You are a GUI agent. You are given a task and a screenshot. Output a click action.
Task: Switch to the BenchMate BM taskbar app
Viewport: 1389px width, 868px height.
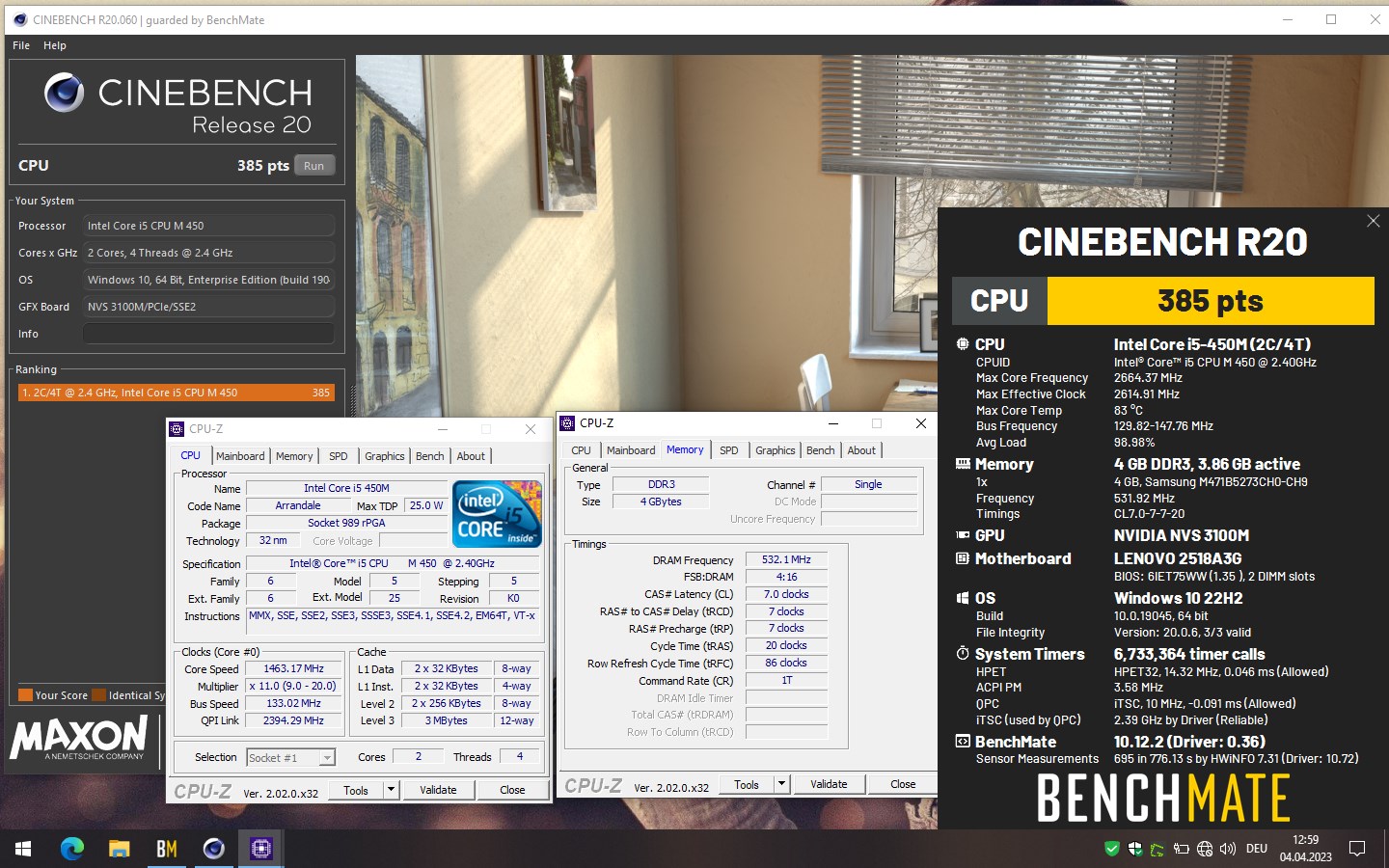[166, 849]
